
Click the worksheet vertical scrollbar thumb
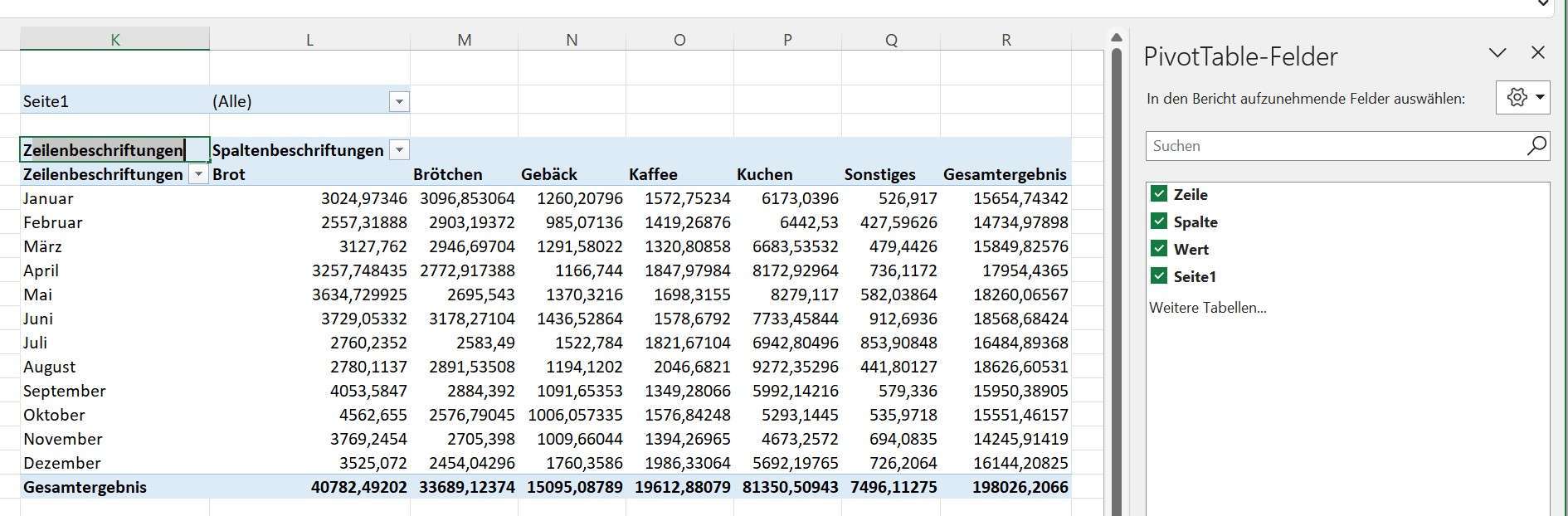pyautogui.click(x=1117, y=282)
